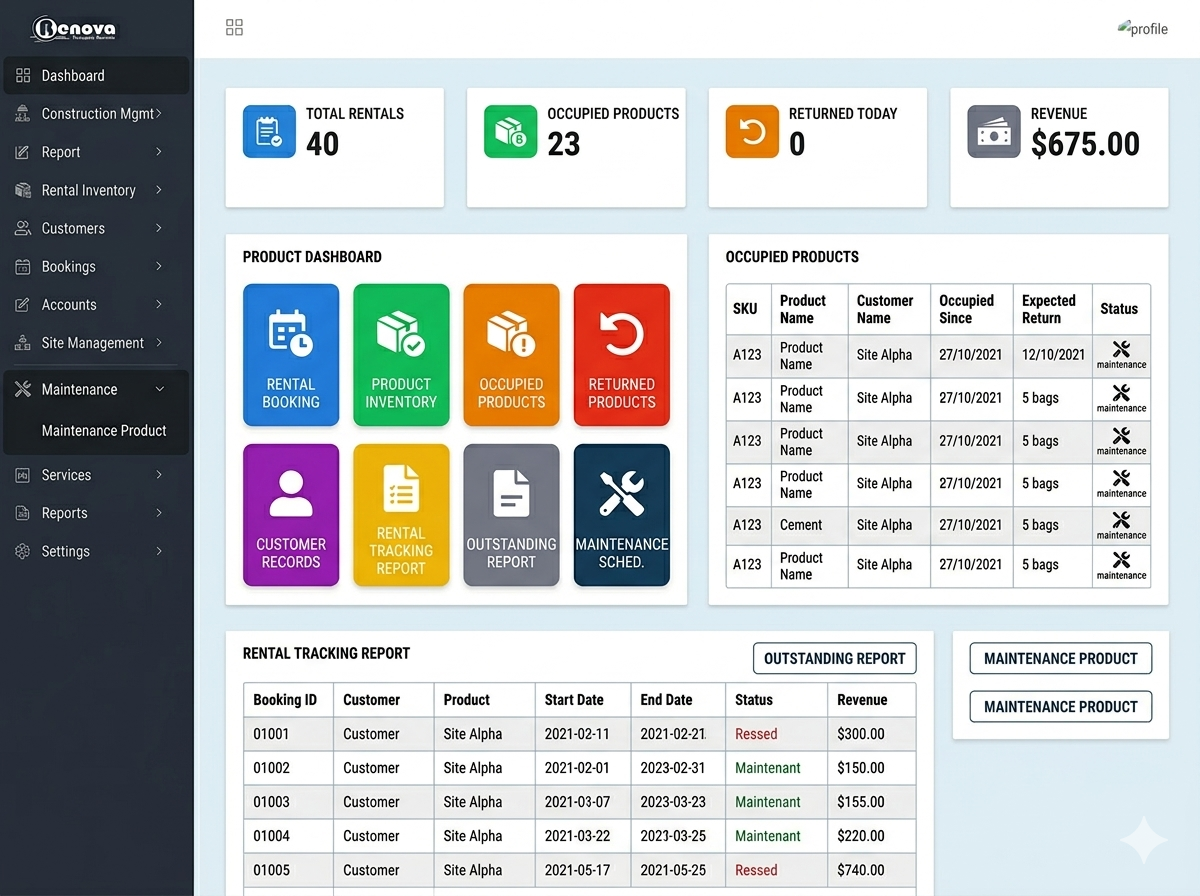Screen dimensions: 1200x896
Task: Click the Renova logo
Action: pyautogui.click(x=73, y=28)
